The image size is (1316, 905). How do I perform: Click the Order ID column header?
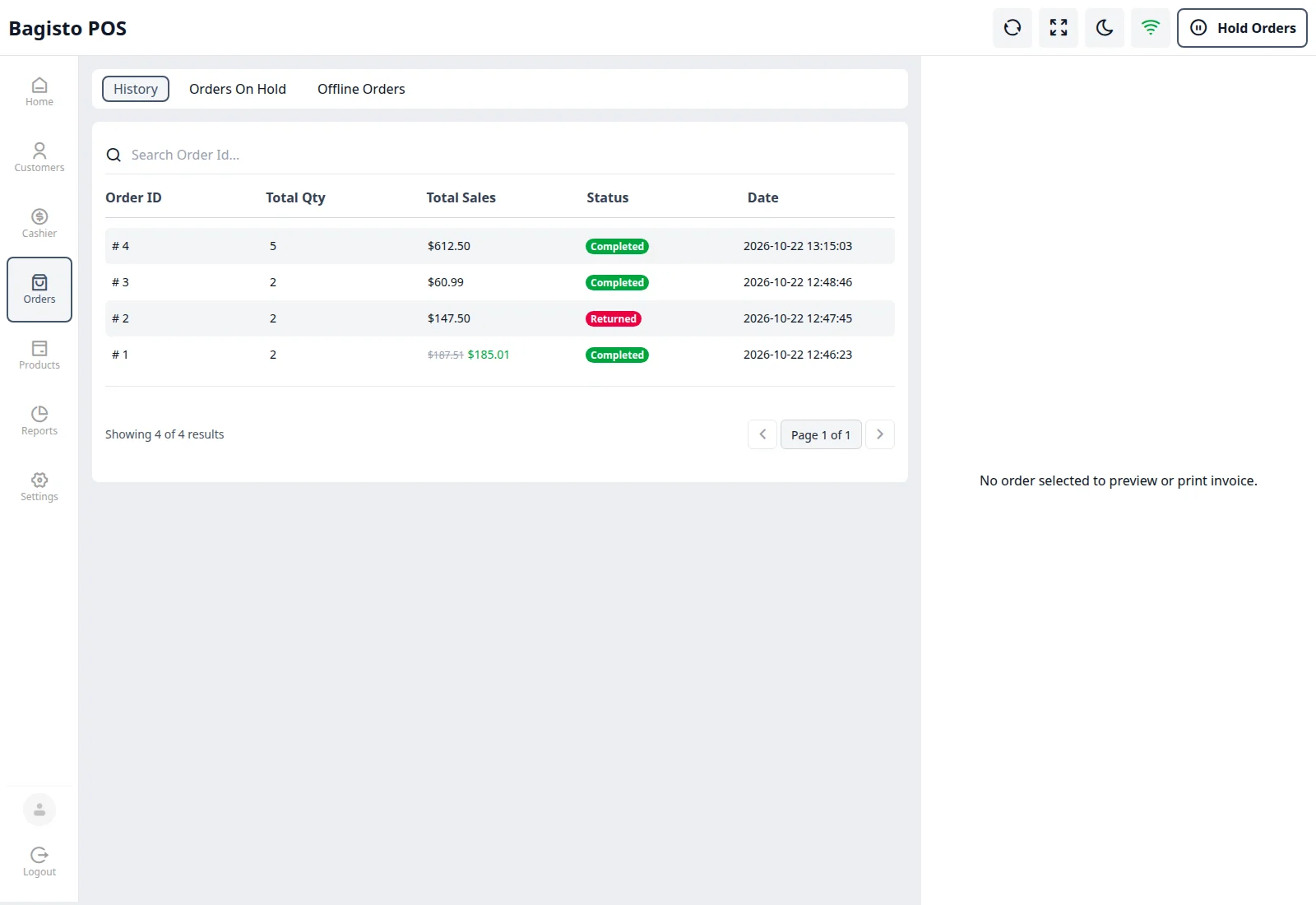tap(133, 197)
